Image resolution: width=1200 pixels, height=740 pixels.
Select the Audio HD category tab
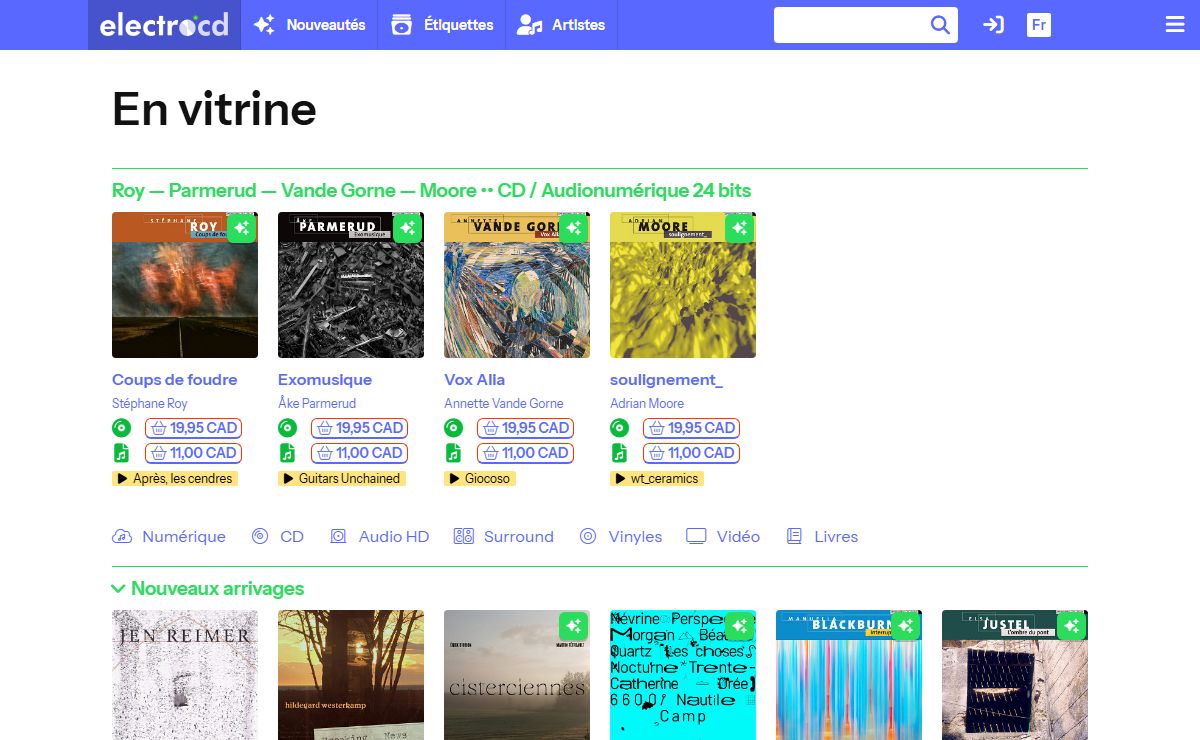pos(380,537)
